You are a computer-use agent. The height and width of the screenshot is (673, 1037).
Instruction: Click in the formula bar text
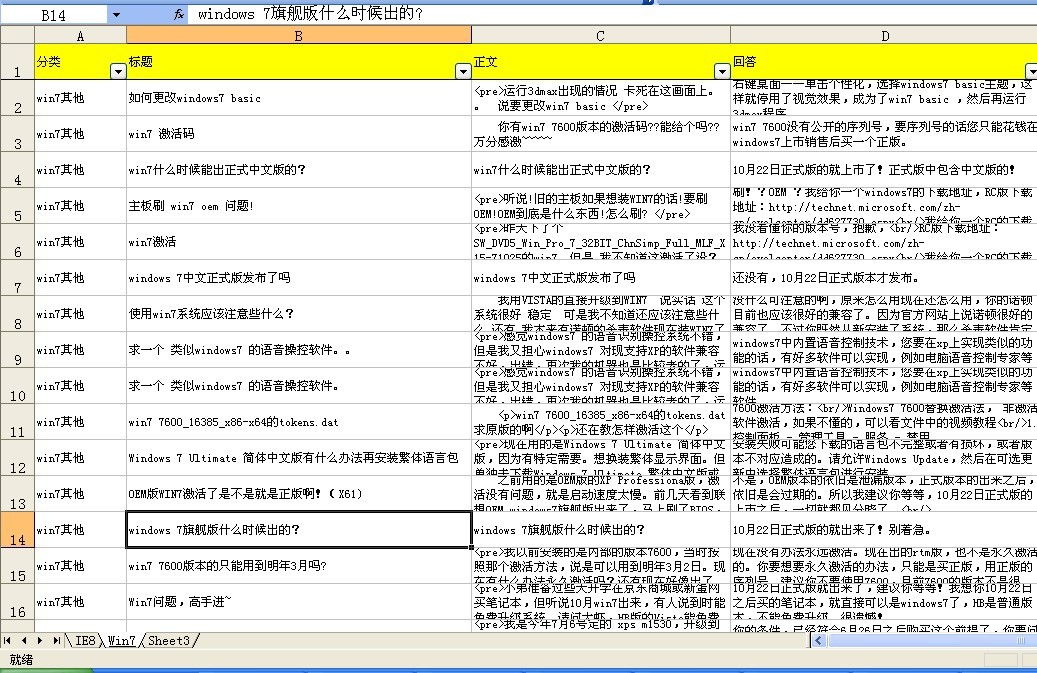pos(600,15)
